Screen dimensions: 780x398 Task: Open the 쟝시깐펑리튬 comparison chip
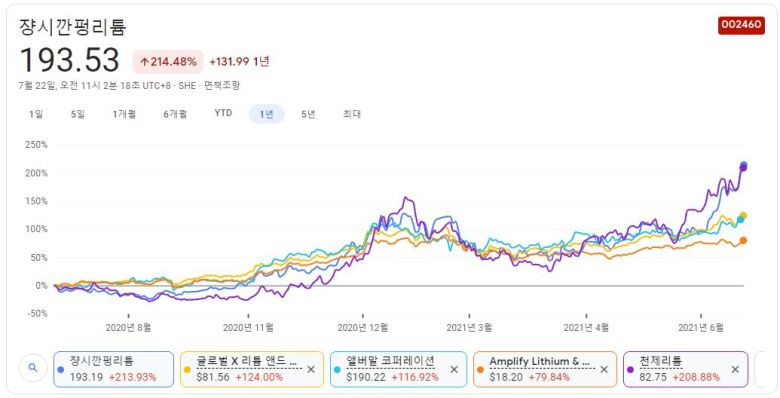(x=113, y=369)
